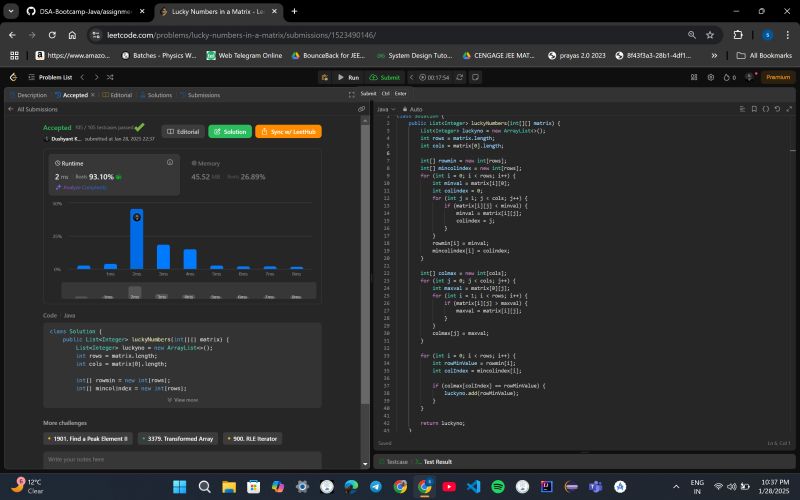Reload the page
This screenshot has width=800, height=500.
point(52,35)
